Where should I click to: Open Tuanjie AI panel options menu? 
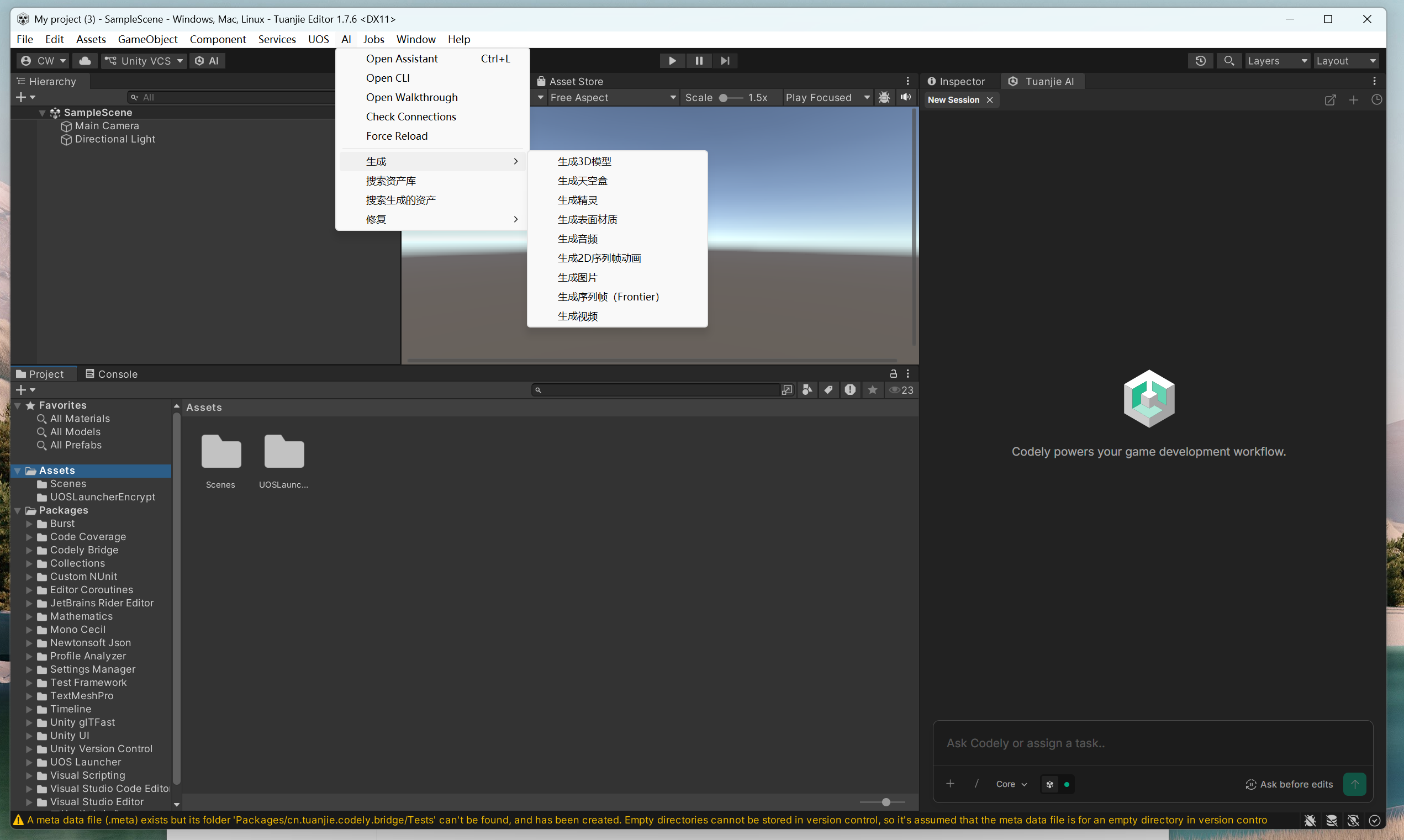[1374, 81]
